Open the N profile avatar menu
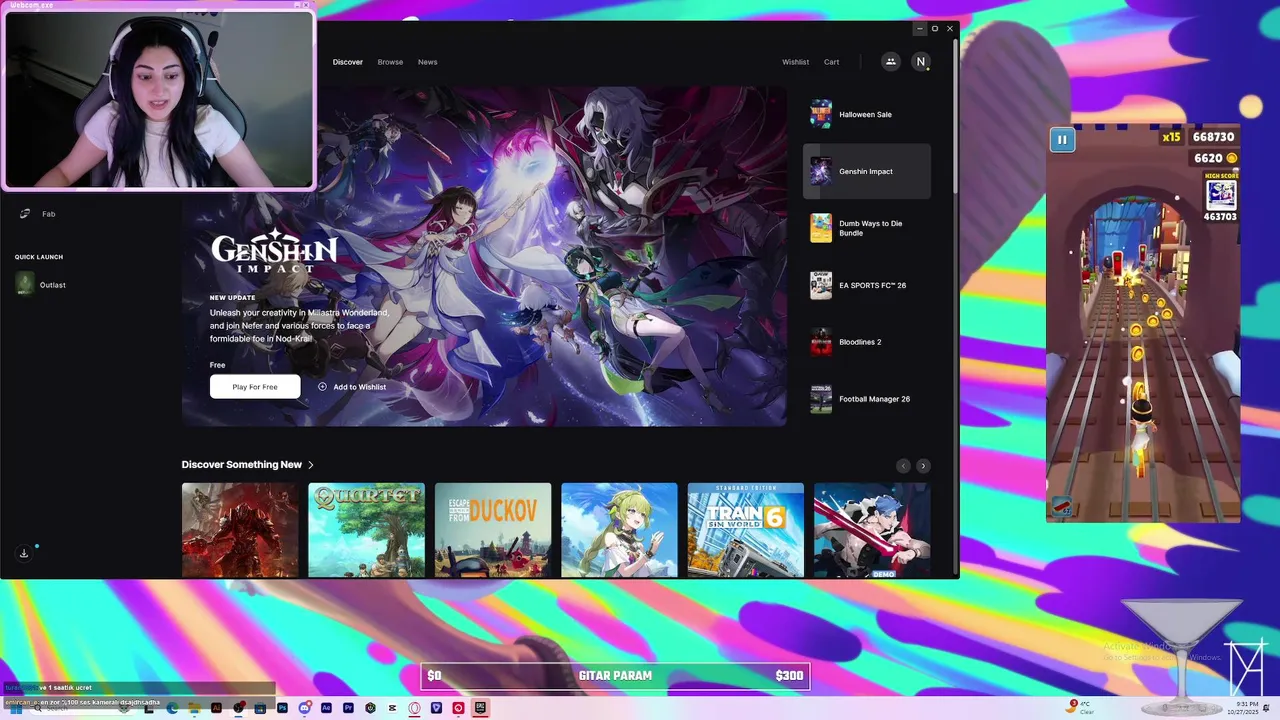 [x=921, y=62]
